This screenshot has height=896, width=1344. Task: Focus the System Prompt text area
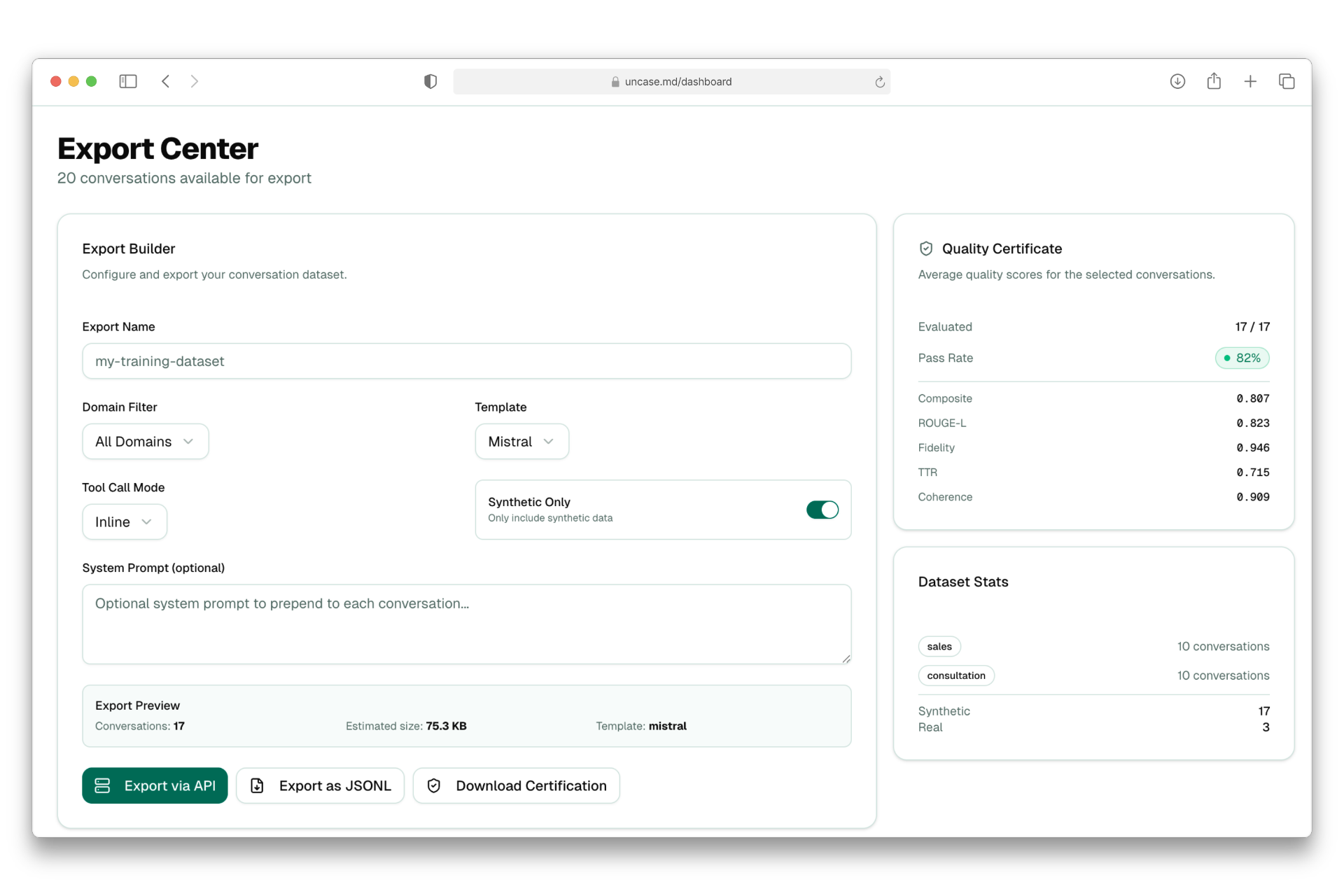(x=466, y=624)
